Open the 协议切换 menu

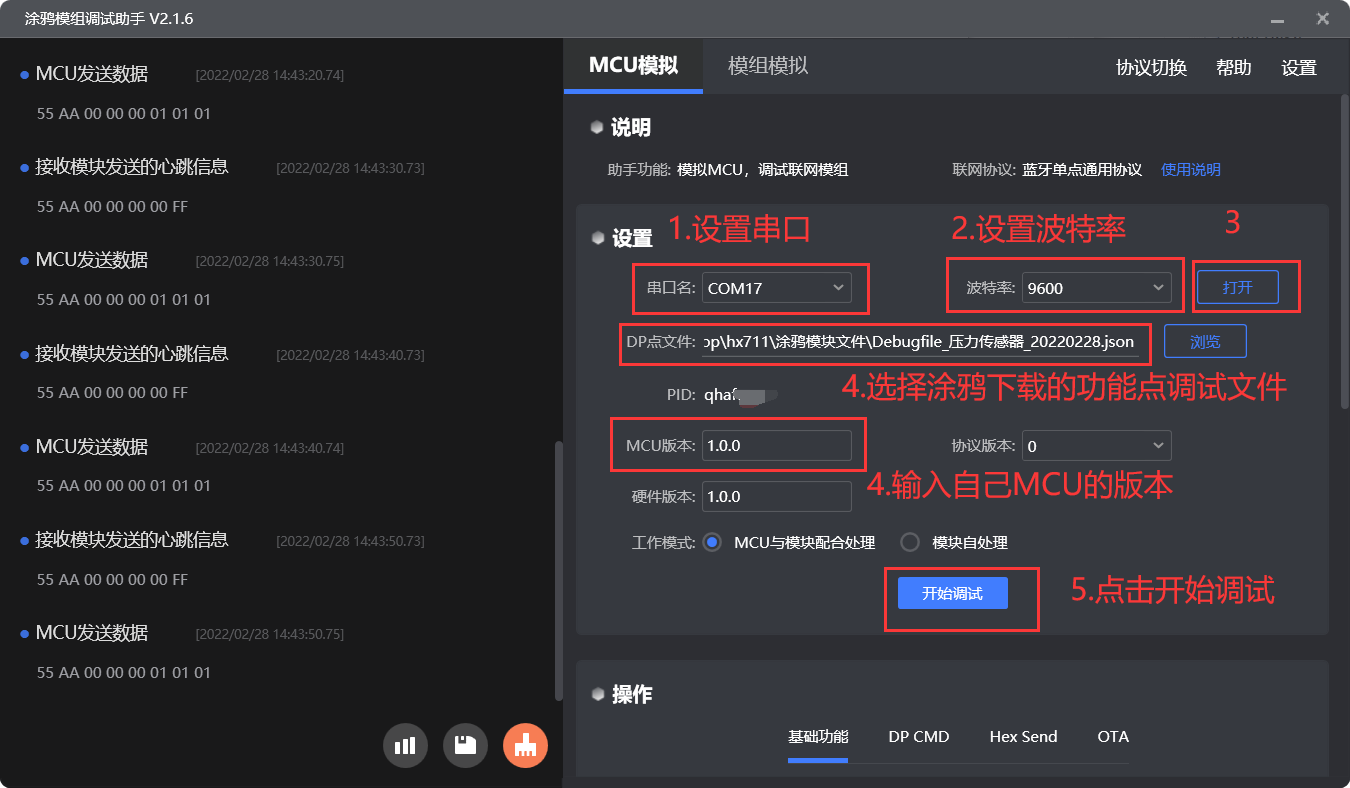pos(1151,68)
